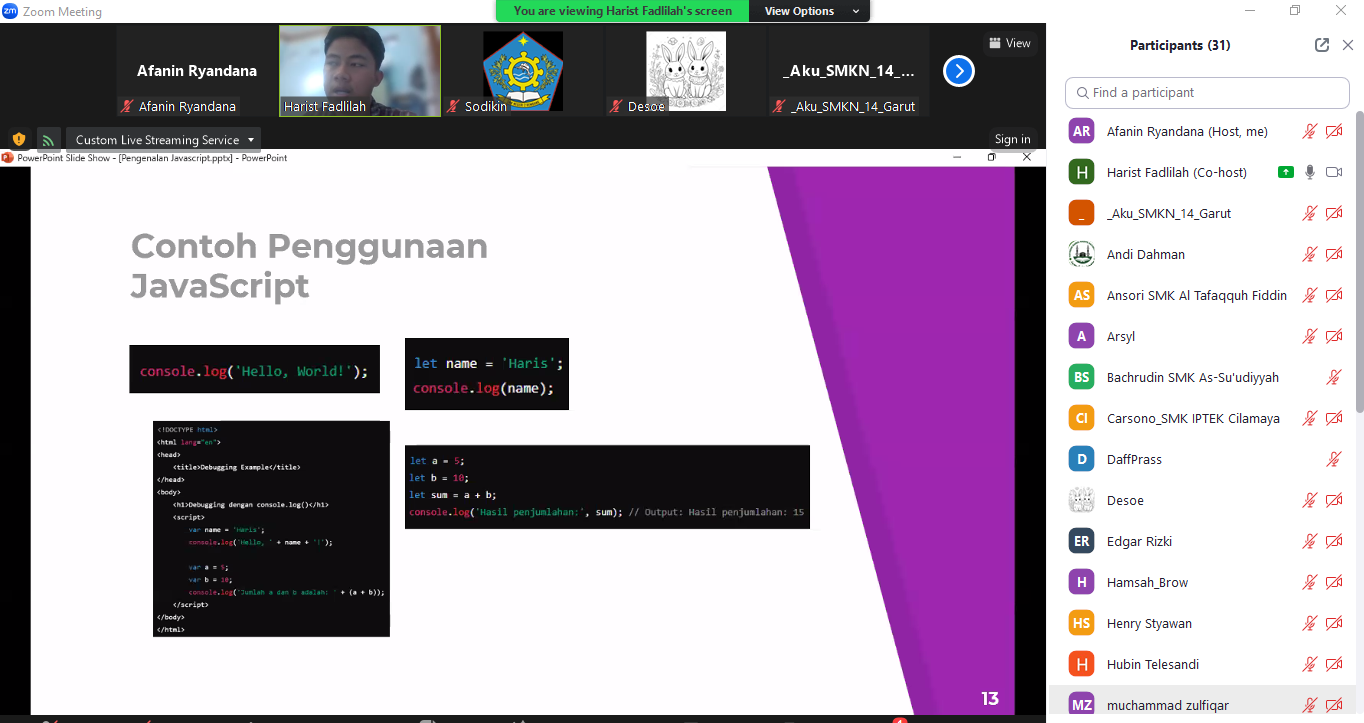The image size is (1364, 723).
Task: Click Desoe's camera off icon in list
Action: tap(1334, 500)
